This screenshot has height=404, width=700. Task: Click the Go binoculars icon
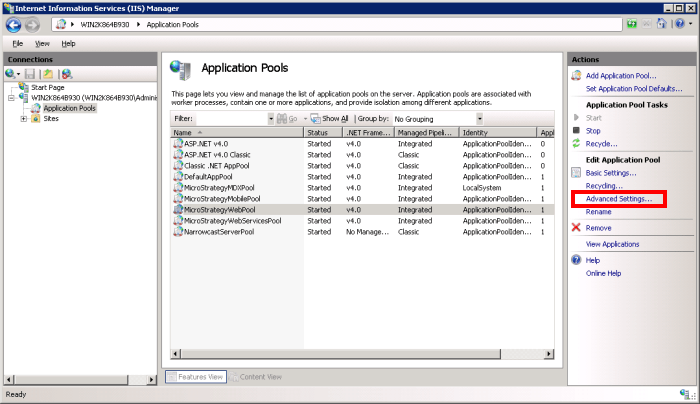(x=282, y=119)
